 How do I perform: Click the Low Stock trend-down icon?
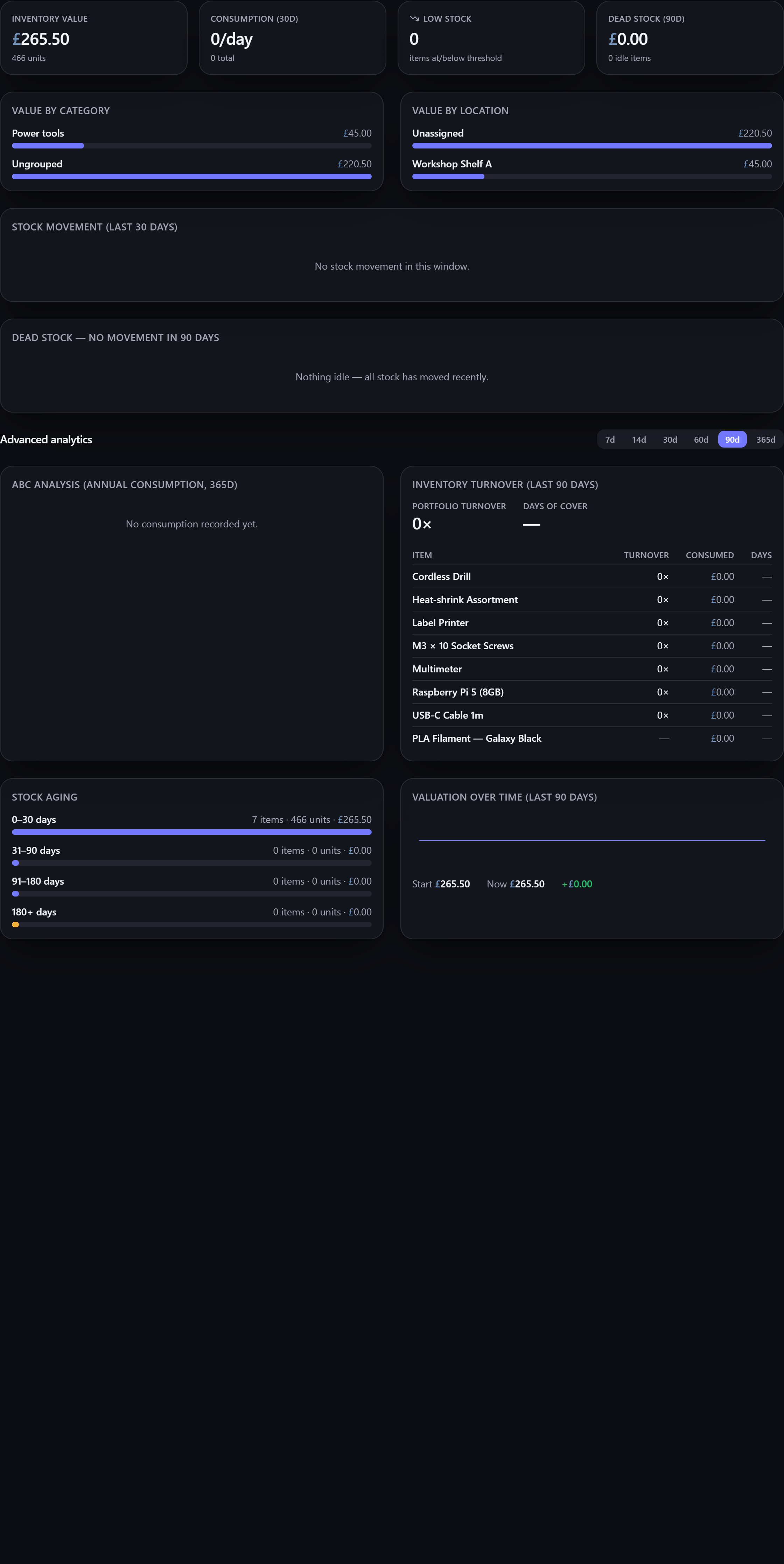tap(414, 19)
